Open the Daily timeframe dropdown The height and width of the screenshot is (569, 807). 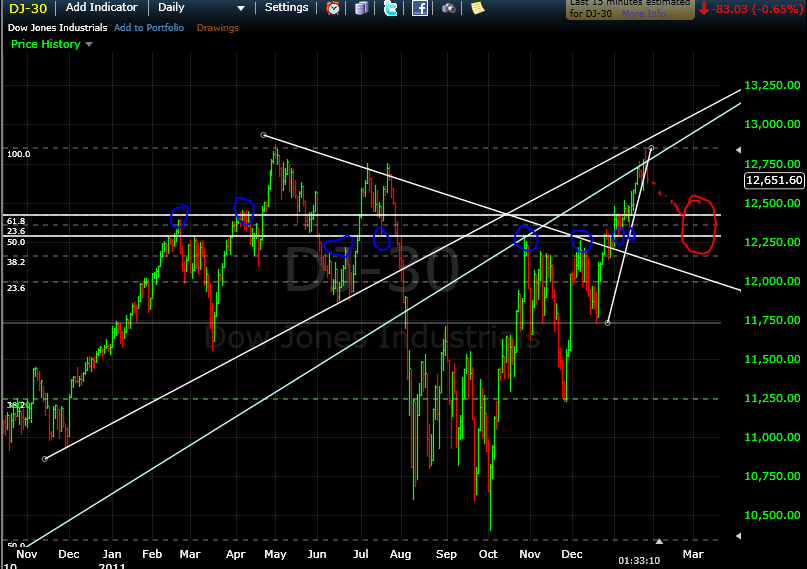point(201,7)
